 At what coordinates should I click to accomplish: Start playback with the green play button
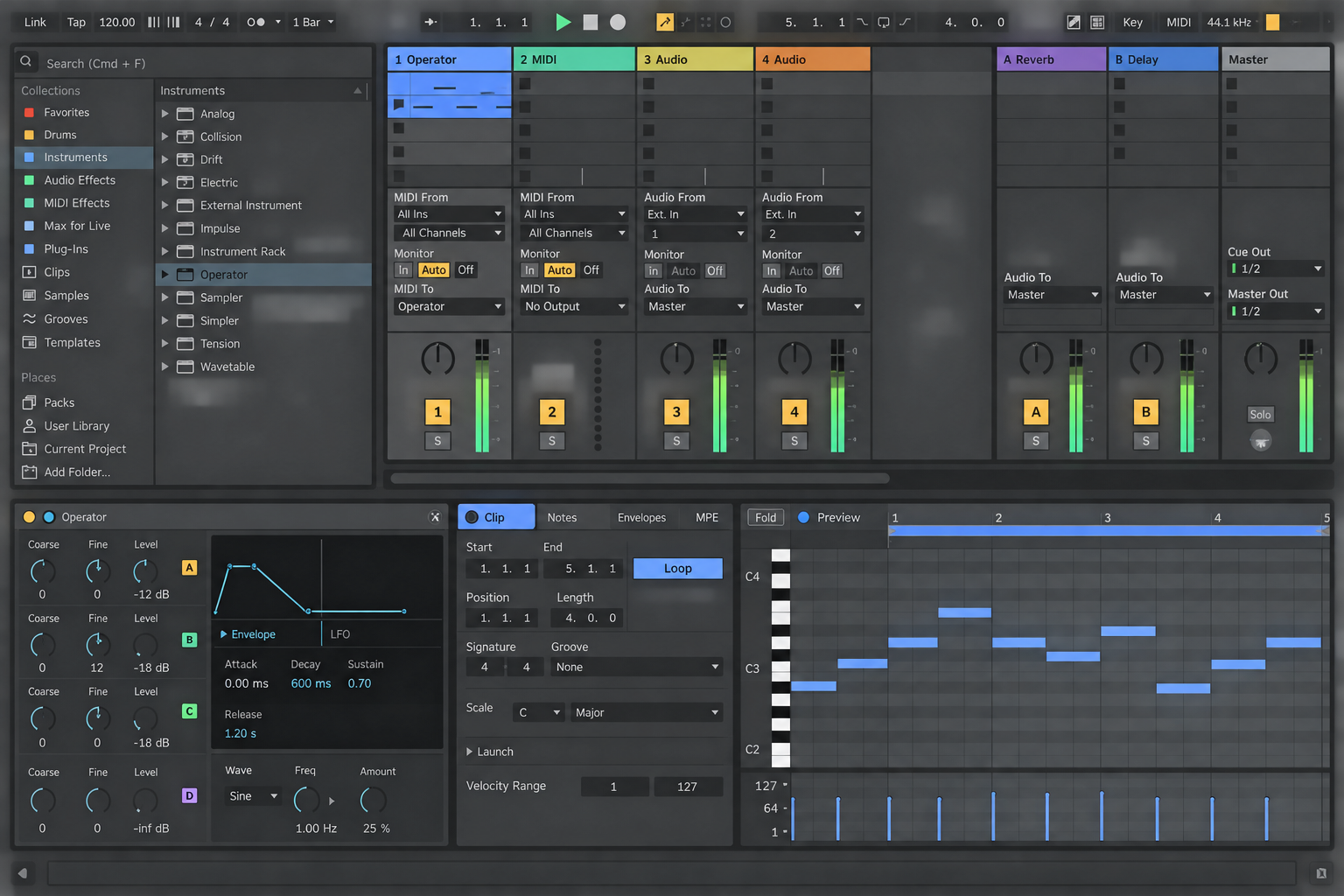[x=563, y=22]
